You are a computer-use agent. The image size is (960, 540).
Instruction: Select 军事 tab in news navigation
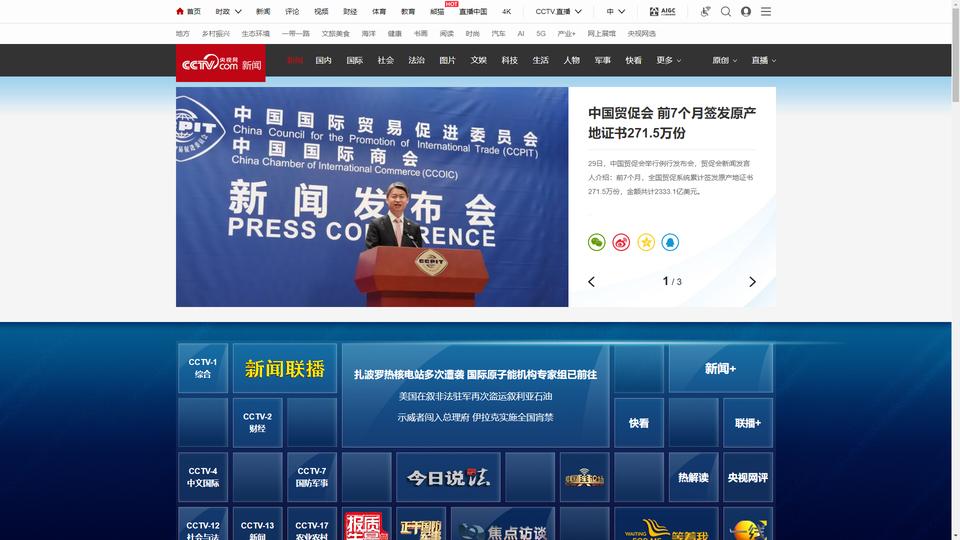point(602,61)
